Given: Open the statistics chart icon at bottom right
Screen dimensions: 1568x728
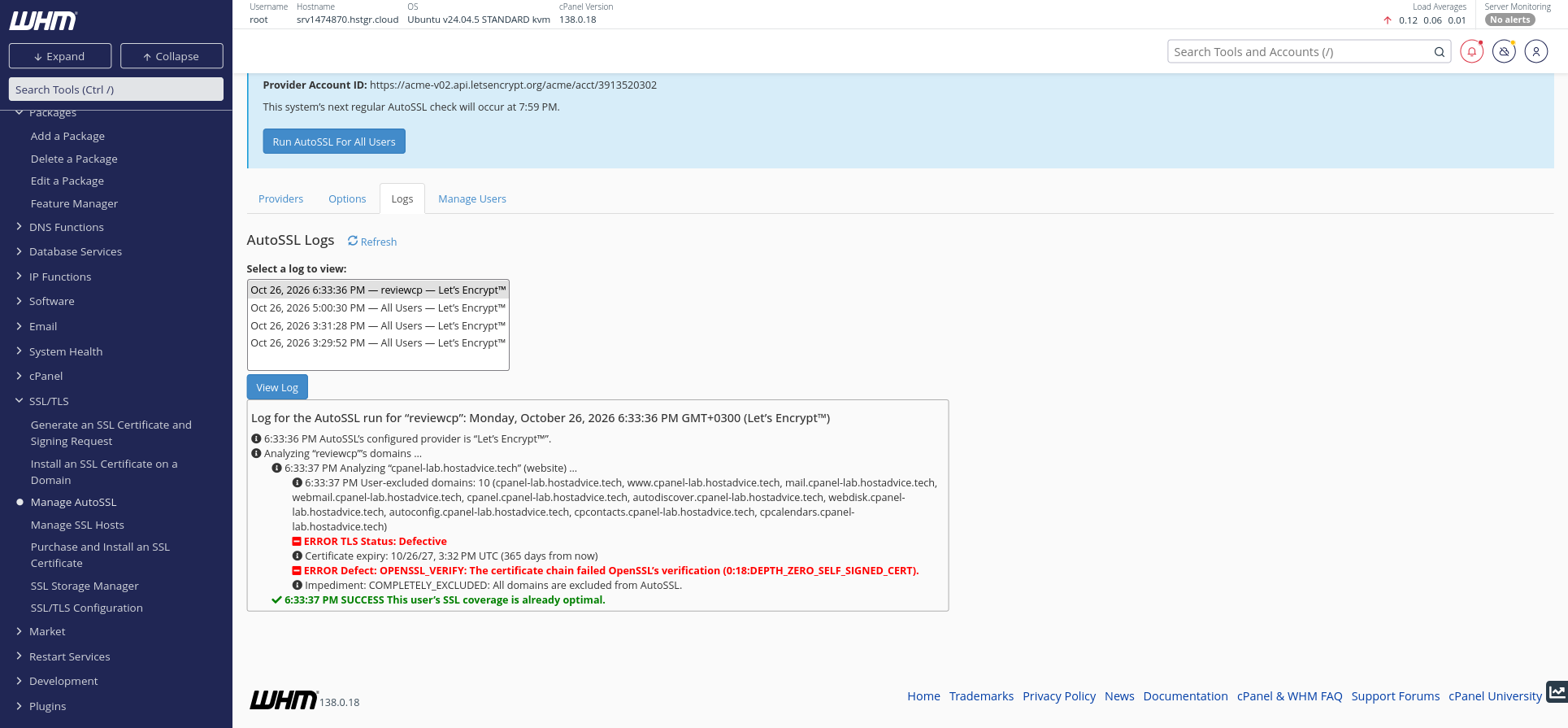Looking at the screenshot, I should [x=1557, y=692].
